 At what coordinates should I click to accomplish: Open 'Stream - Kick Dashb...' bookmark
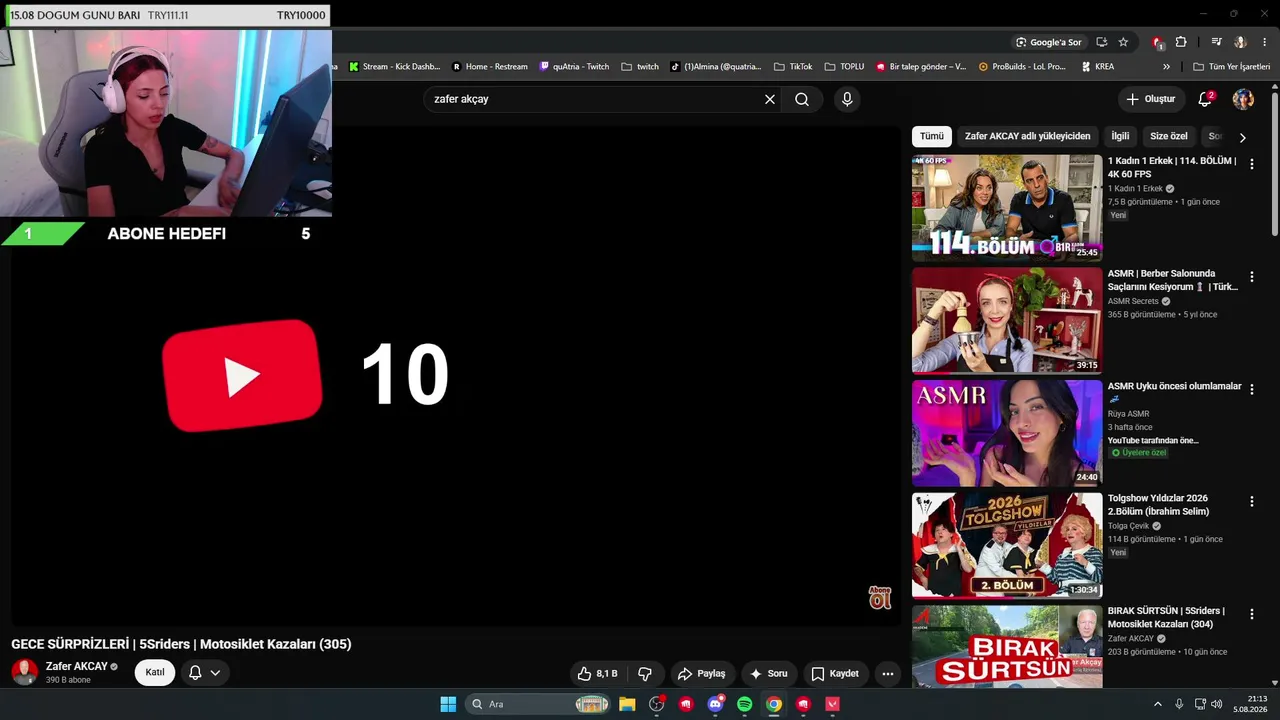(394, 67)
